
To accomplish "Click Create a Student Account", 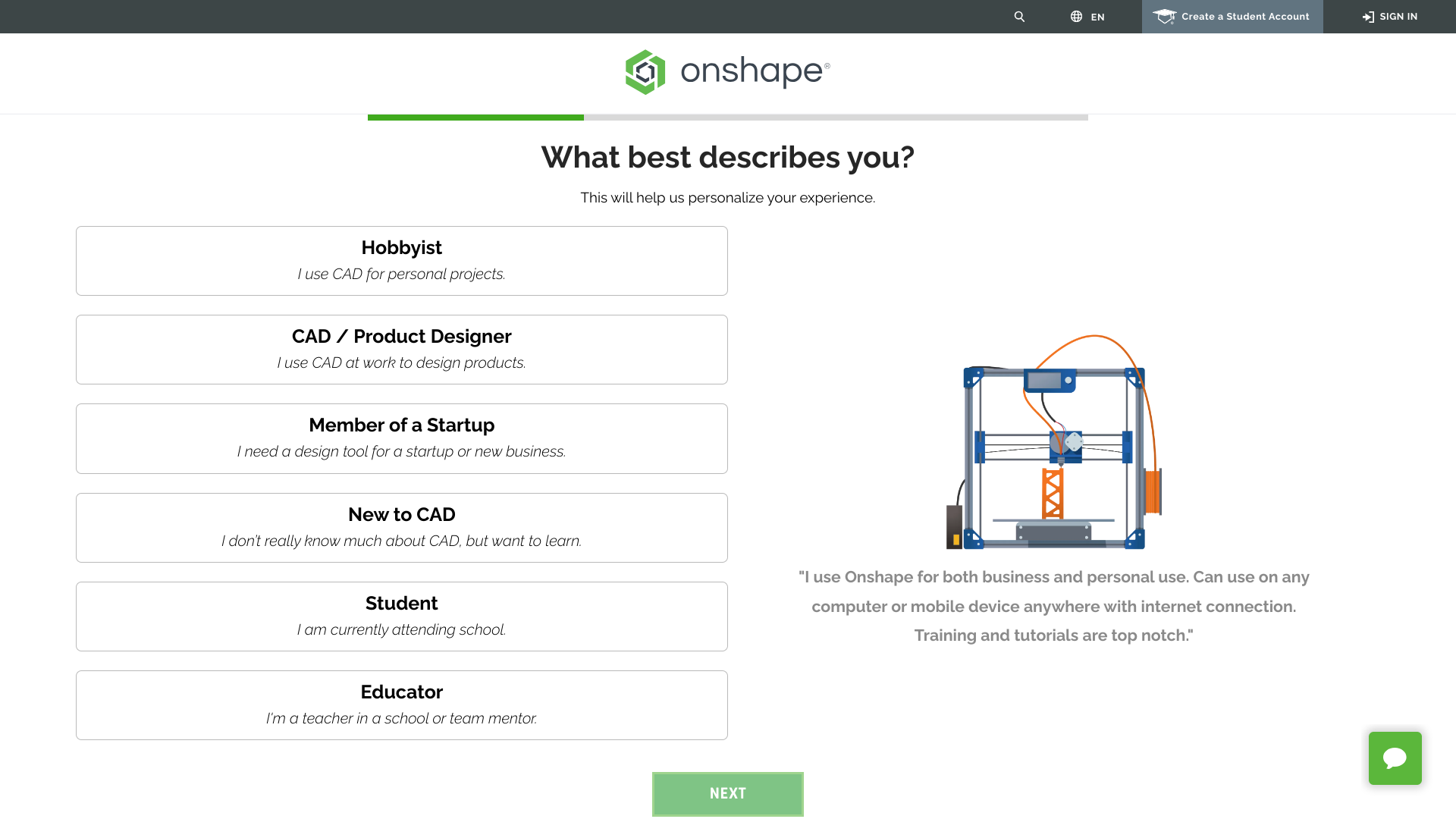I will (x=1244, y=17).
